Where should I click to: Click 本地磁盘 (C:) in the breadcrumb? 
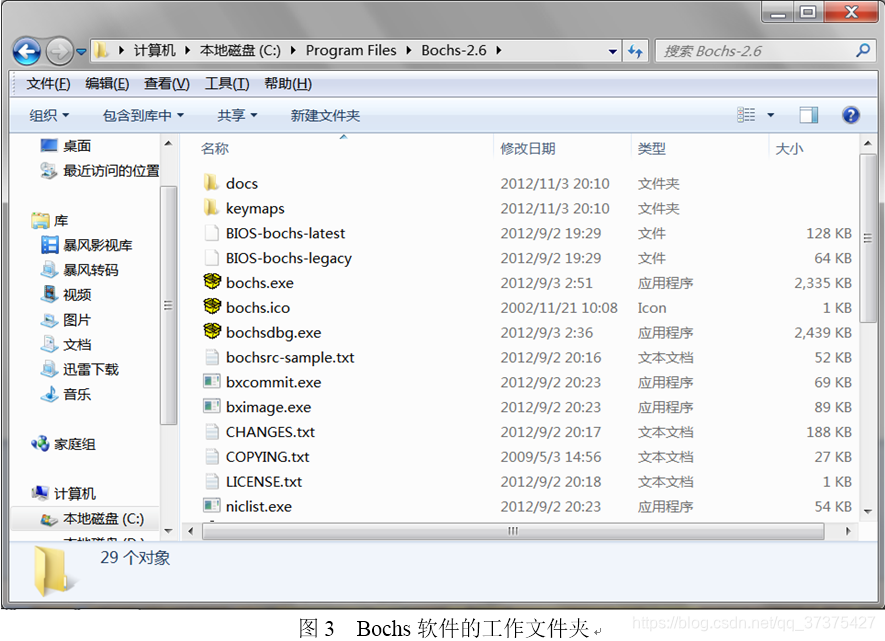tap(240, 51)
